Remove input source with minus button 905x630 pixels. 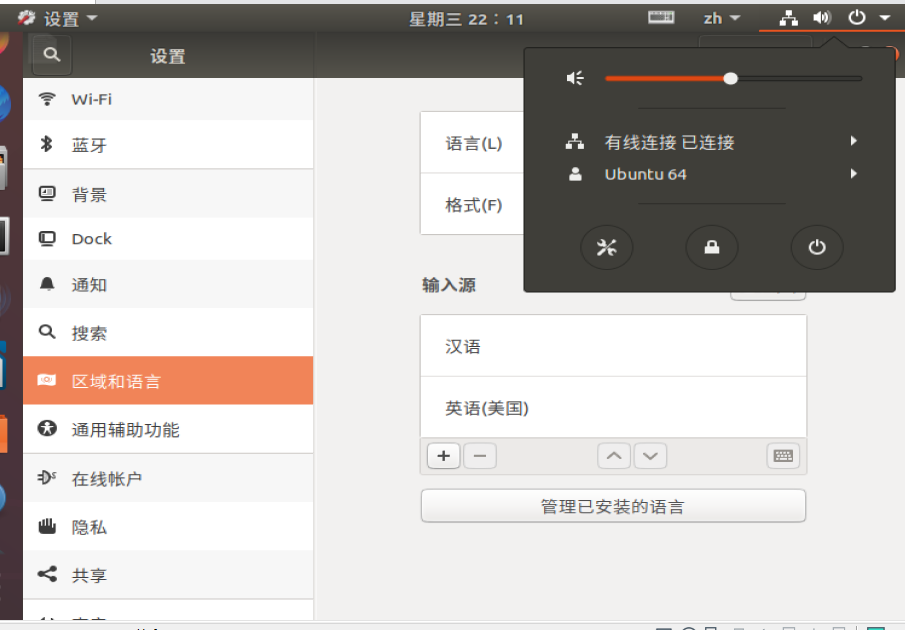tap(480, 456)
